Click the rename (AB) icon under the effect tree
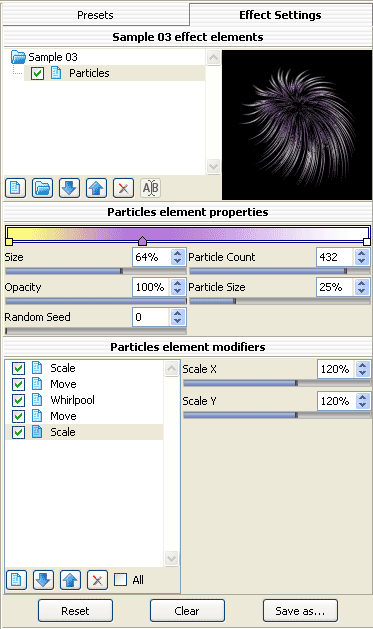Image resolution: width=373 pixels, height=629 pixels. tap(150, 188)
